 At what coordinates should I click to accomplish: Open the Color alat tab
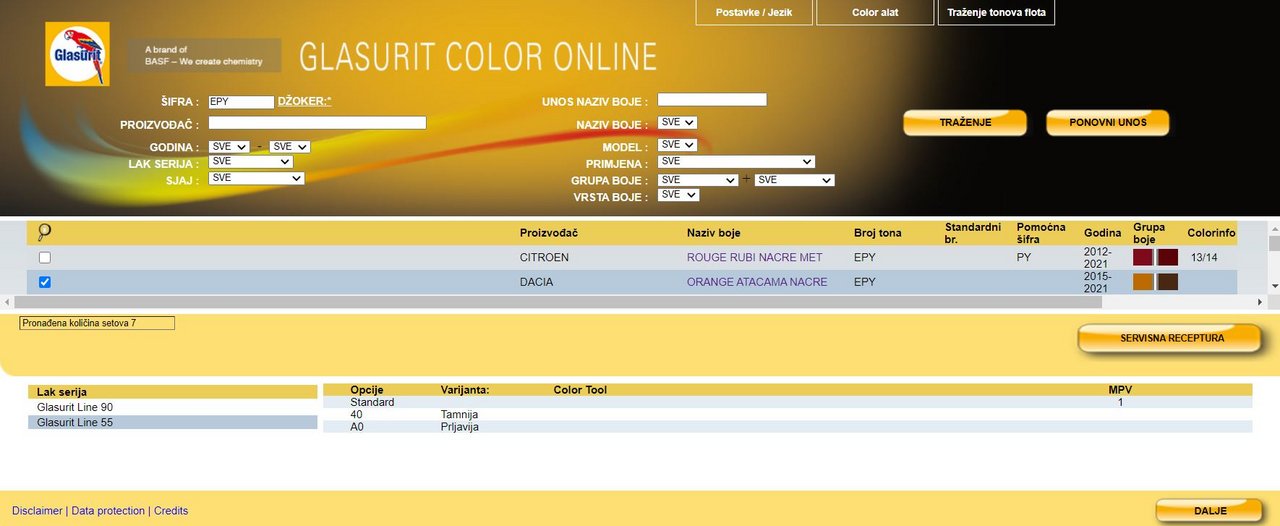coord(876,12)
